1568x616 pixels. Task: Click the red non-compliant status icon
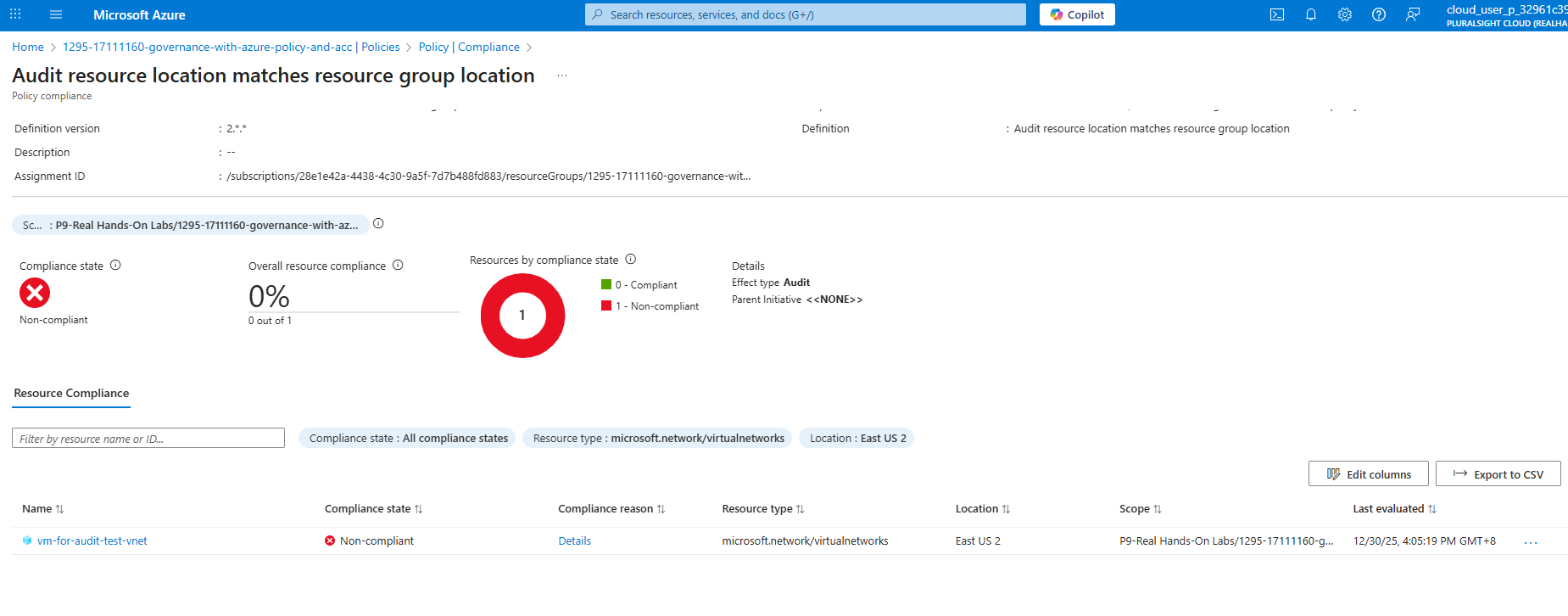(35, 293)
